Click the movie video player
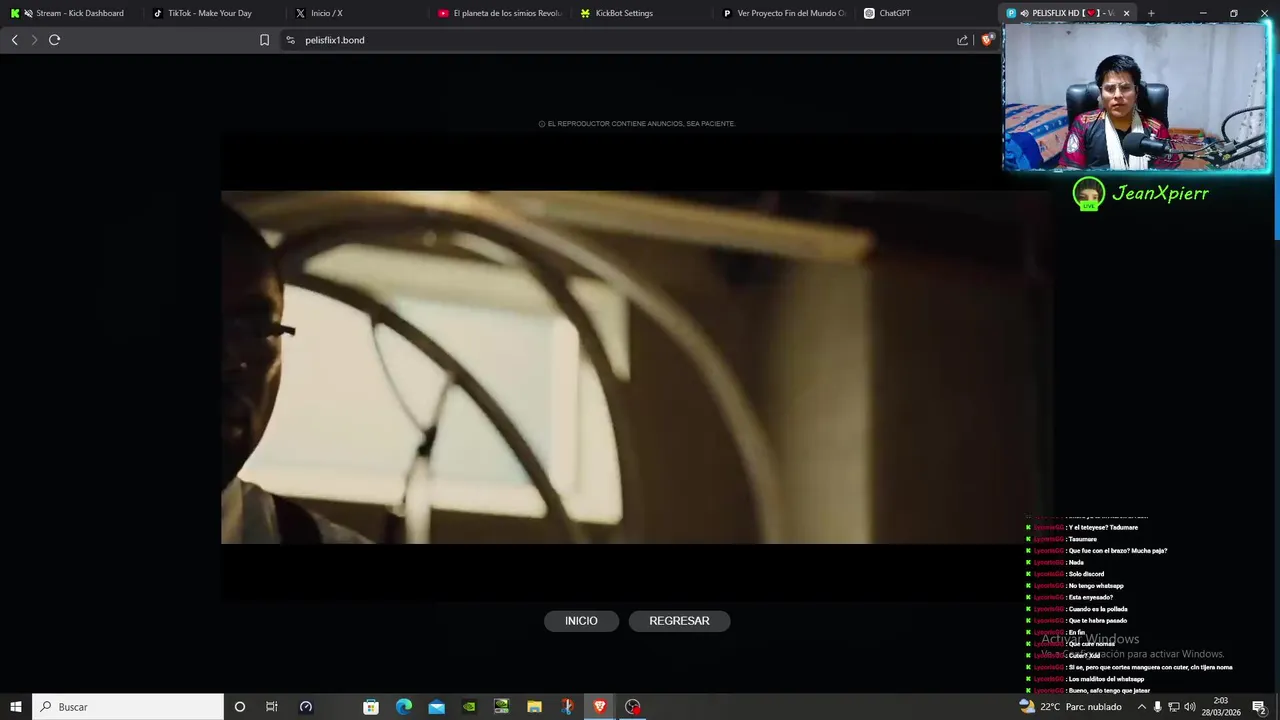 (x=635, y=367)
